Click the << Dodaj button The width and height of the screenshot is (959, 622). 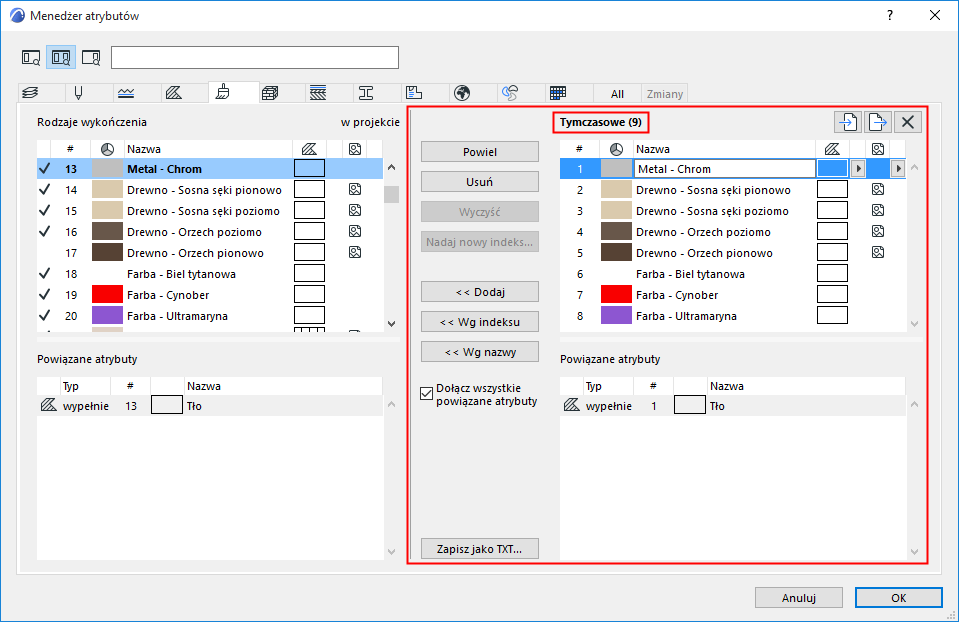[x=480, y=292]
